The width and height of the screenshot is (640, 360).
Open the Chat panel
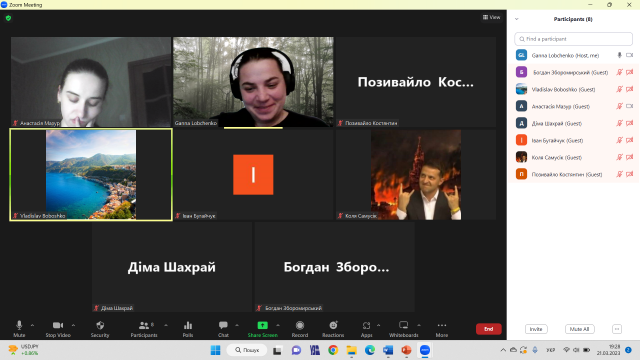pos(223,329)
